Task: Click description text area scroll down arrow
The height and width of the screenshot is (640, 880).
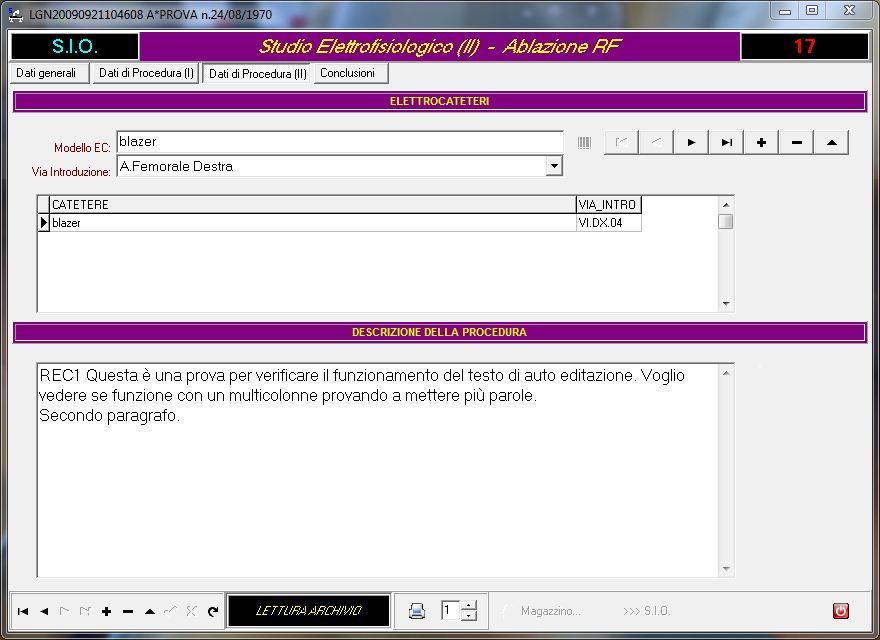Action: click(726, 569)
